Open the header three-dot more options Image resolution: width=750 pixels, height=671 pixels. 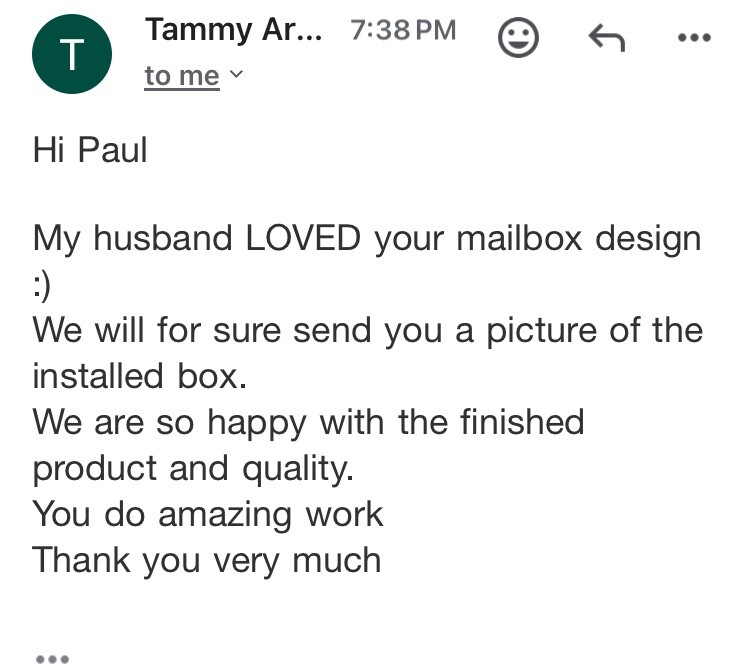pos(693,38)
